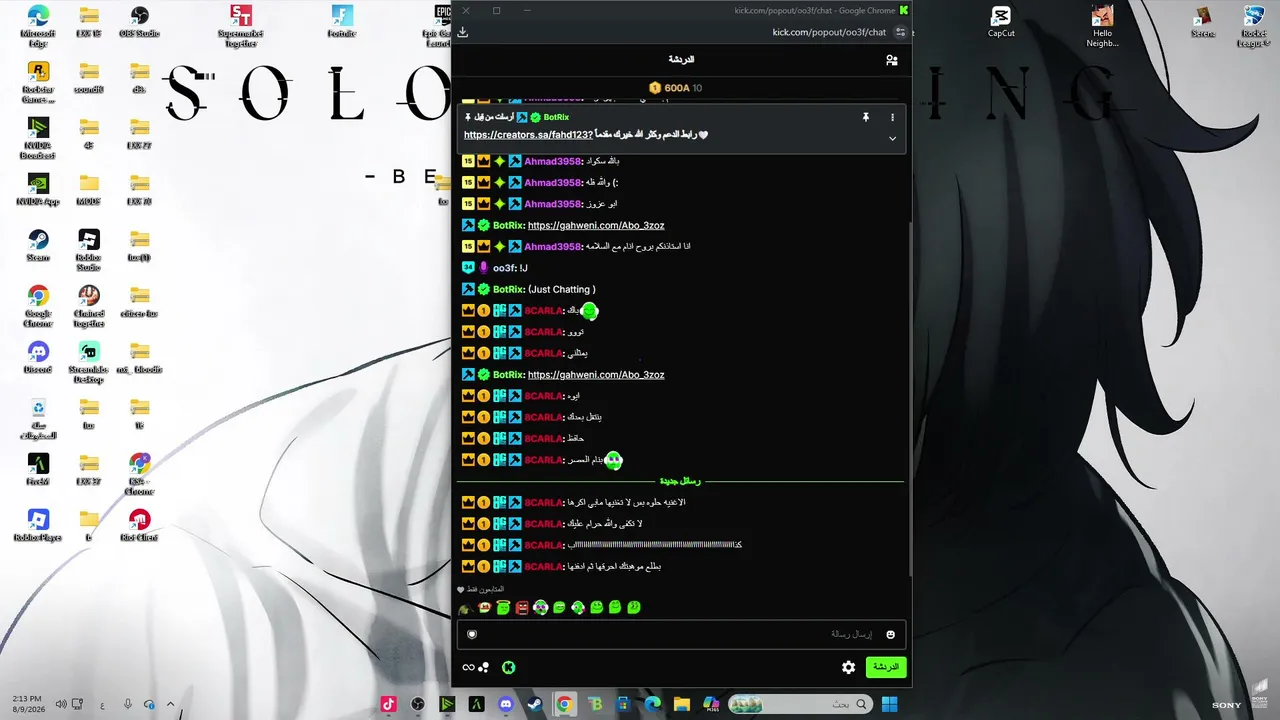This screenshot has width=1280, height=720.
Task: Click username oo3f in chat
Action: [x=504, y=268]
